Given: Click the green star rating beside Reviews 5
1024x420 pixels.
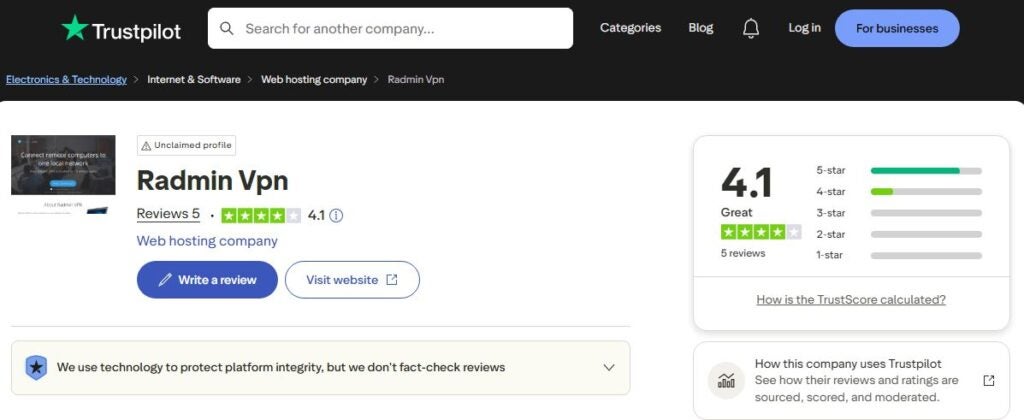Looking at the screenshot, I should pyautogui.click(x=260, y=215).
